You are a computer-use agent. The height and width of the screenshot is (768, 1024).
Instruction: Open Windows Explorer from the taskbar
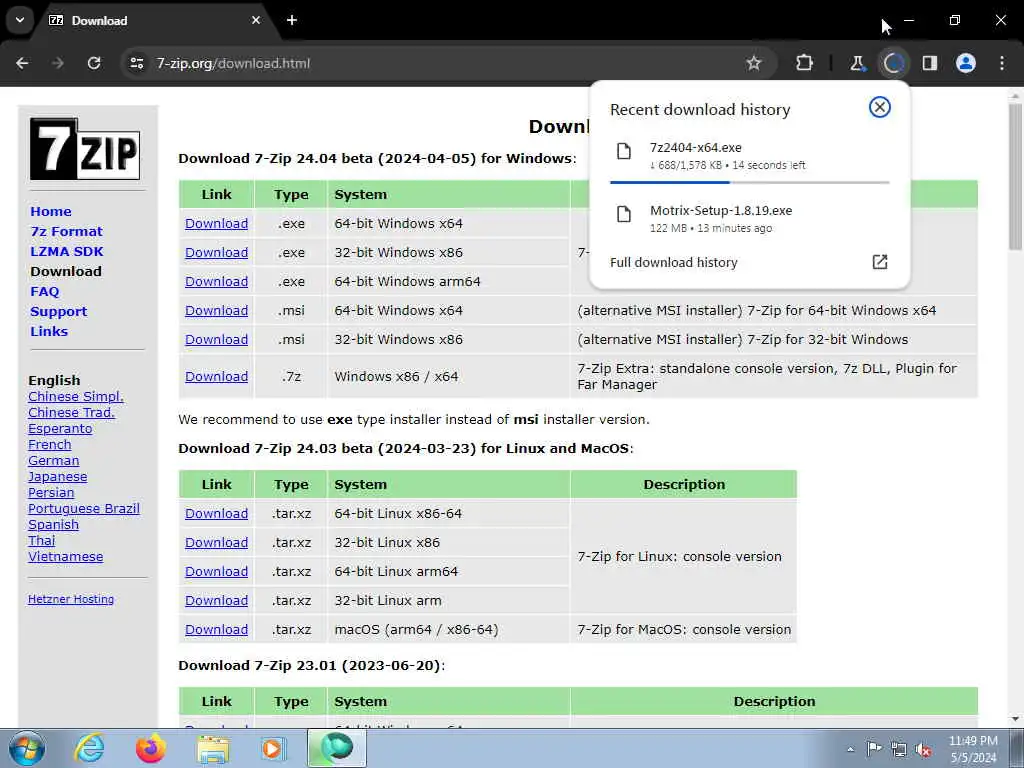(213, 750)
